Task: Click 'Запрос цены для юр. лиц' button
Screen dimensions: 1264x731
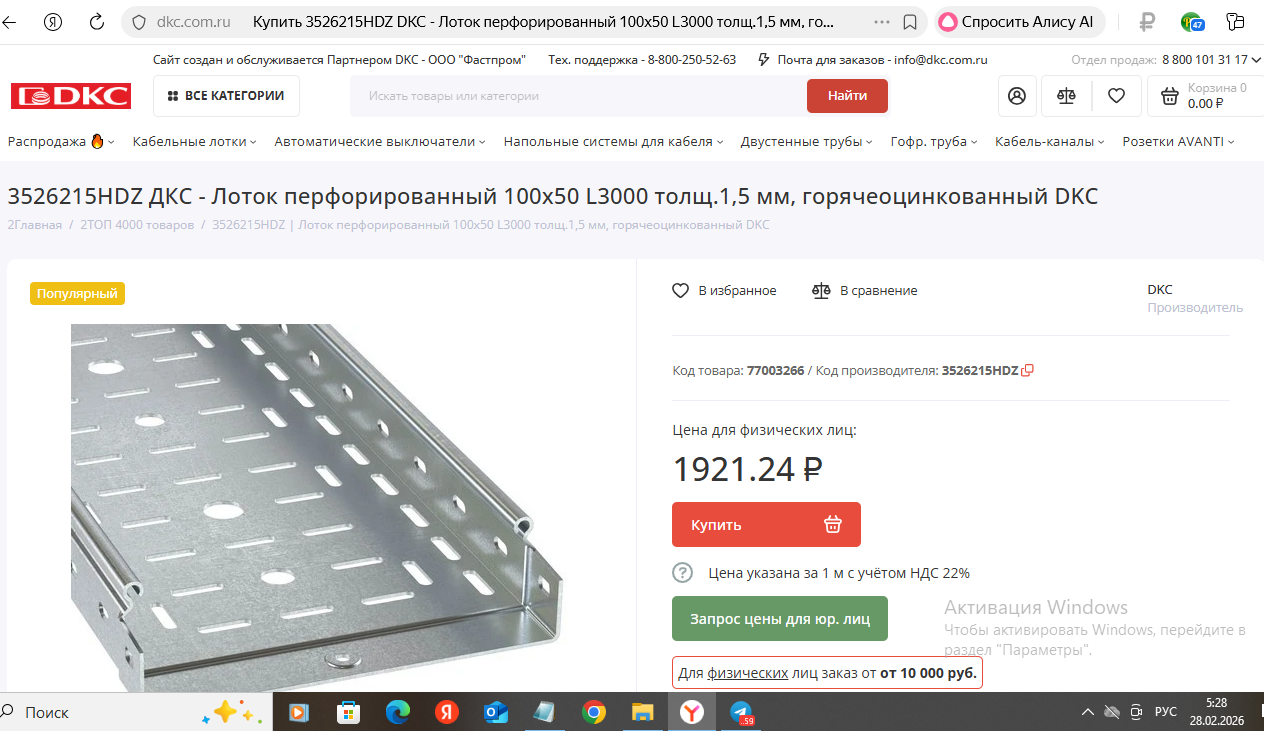Action: 780,619
